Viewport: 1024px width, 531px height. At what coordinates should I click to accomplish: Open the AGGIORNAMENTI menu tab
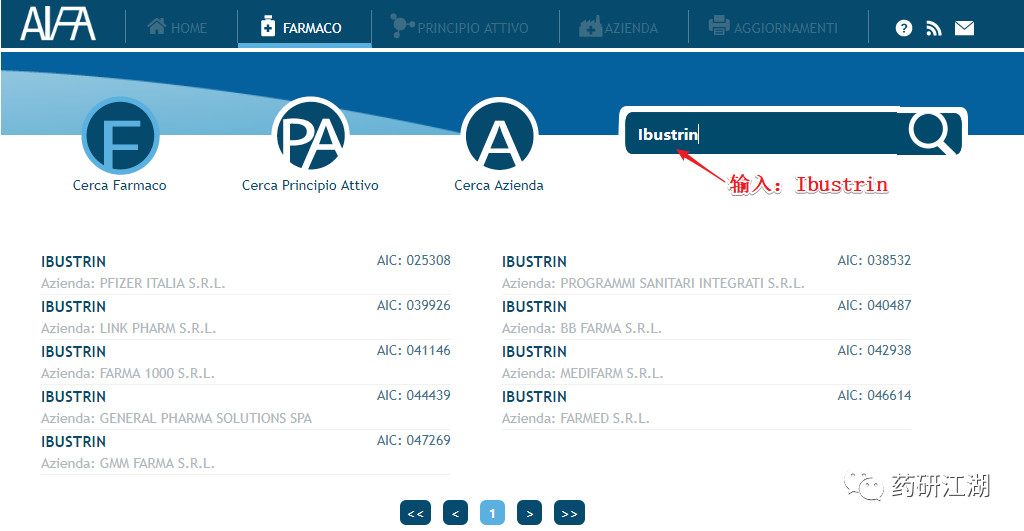point(773,27)
